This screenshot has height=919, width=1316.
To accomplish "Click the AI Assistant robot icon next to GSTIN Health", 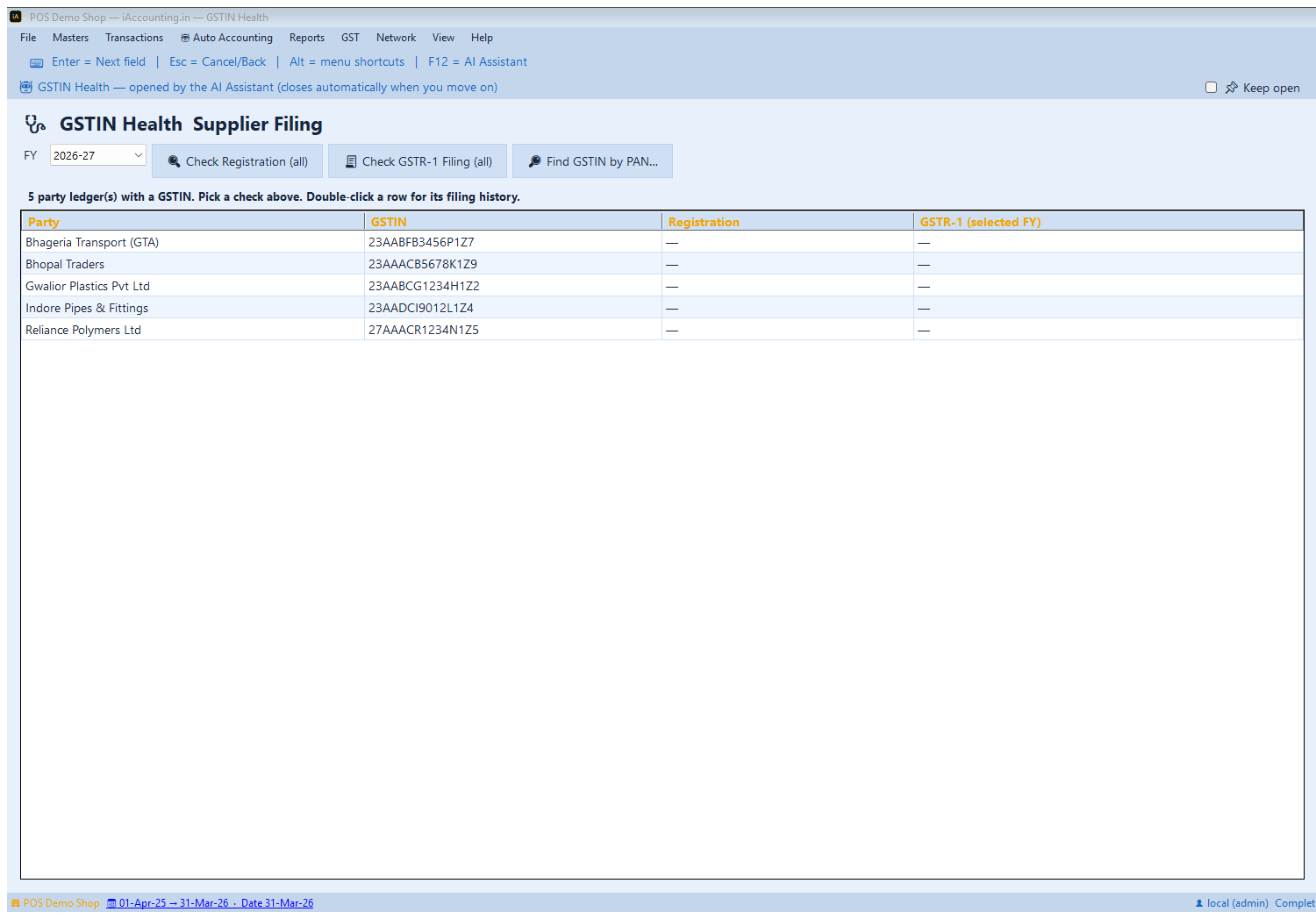I will pyautogui.click(x=26, y=87).
